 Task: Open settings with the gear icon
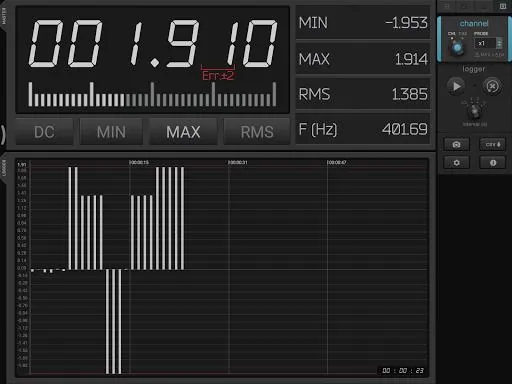(456, 163)
